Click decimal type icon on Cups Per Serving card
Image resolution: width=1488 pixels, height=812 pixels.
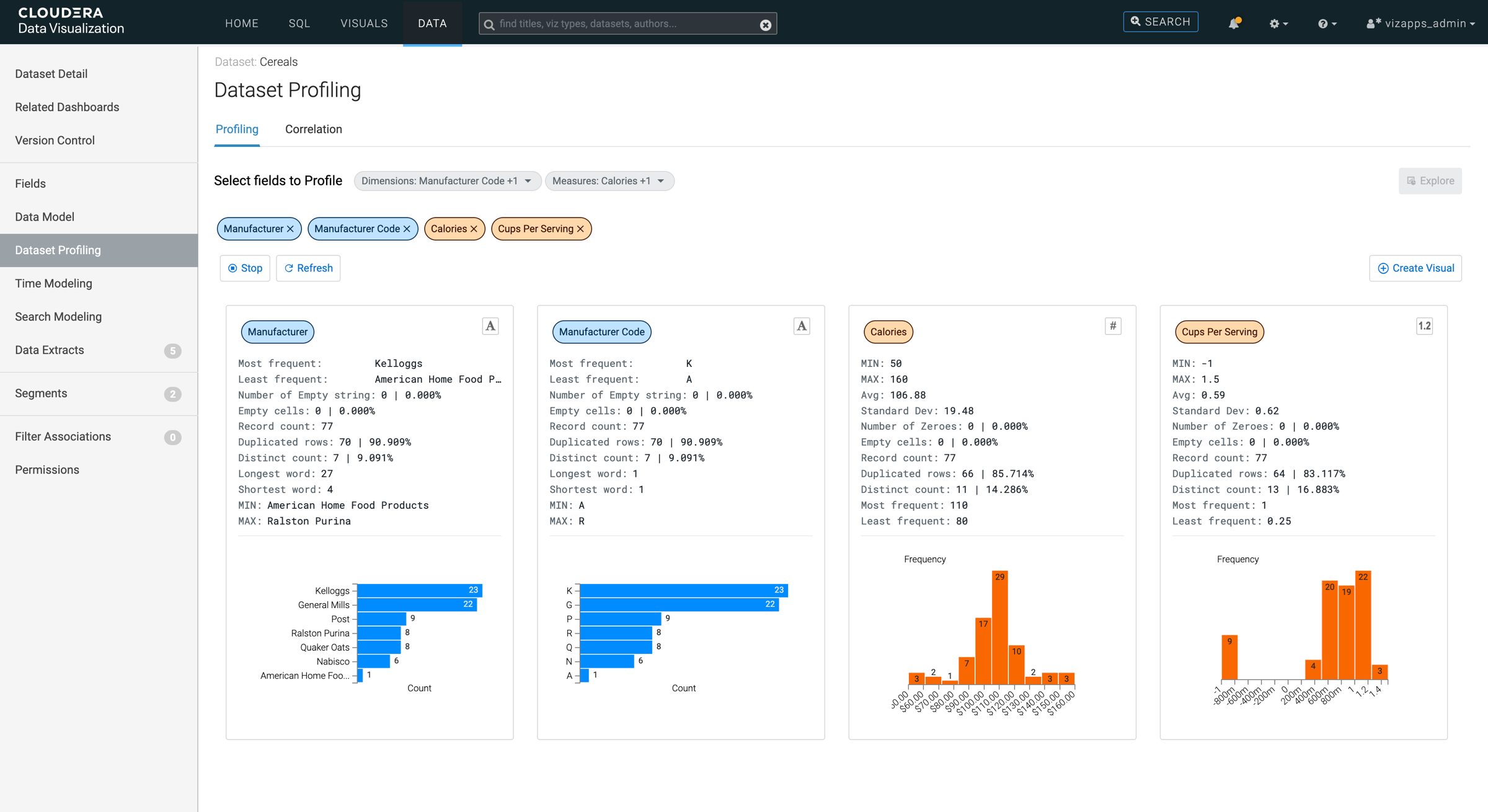1424,326
